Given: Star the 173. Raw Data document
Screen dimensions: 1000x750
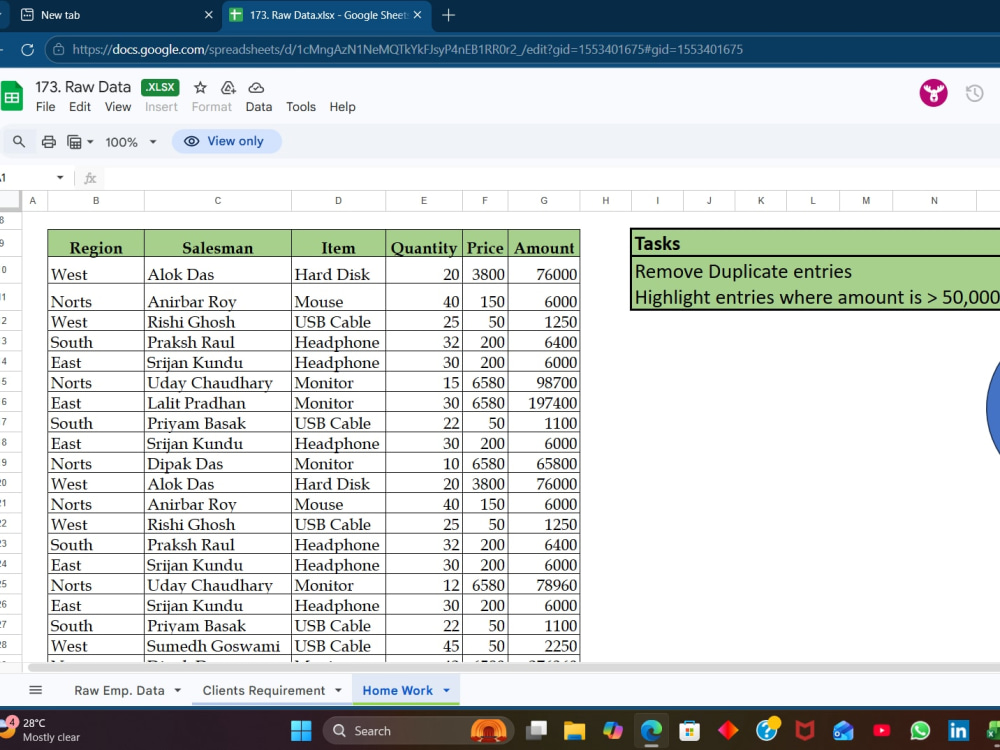Looking at the screenshot, I should [200, 87].
